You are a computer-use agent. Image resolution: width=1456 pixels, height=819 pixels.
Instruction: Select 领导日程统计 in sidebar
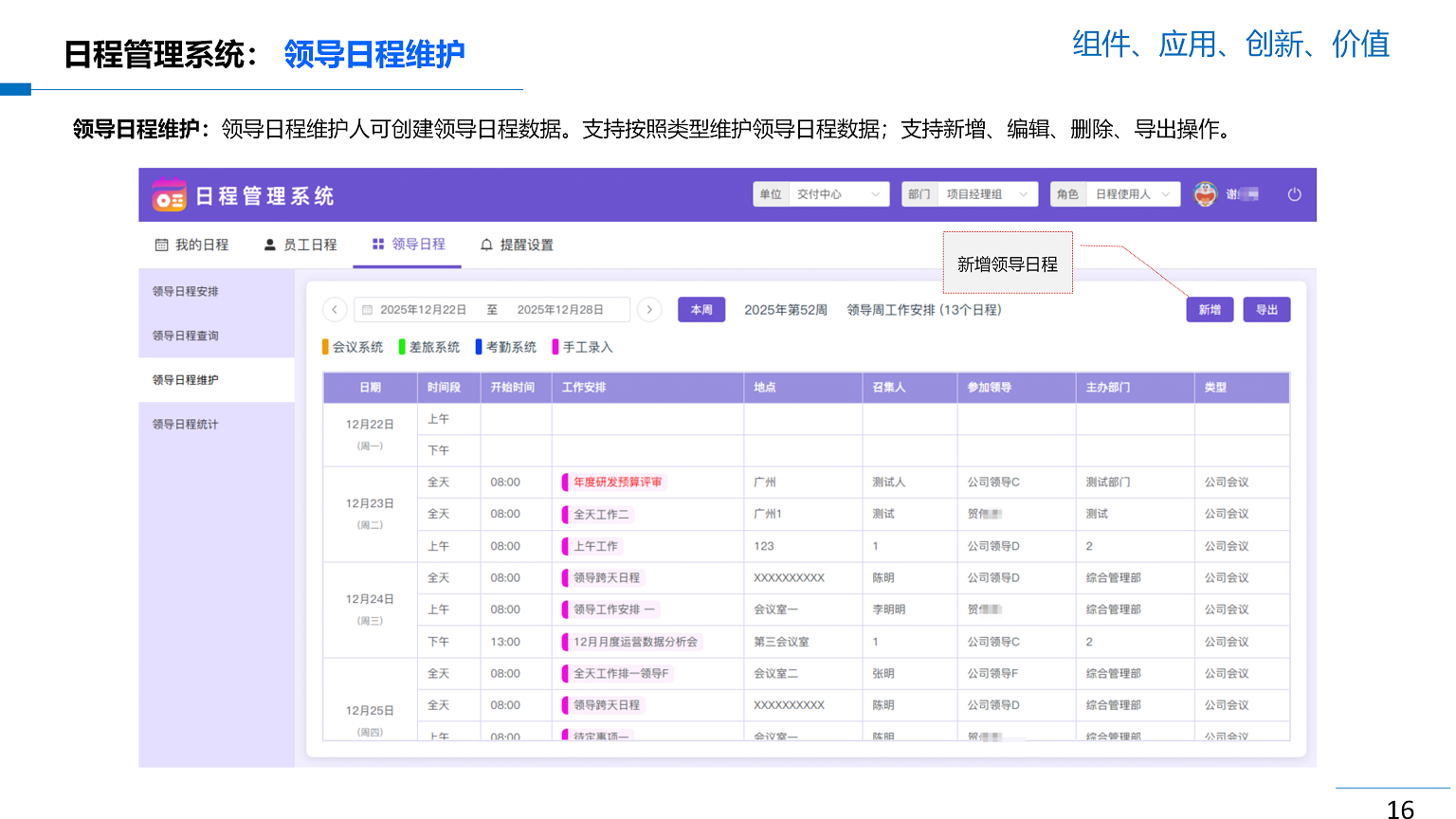(x=186, y=425)
